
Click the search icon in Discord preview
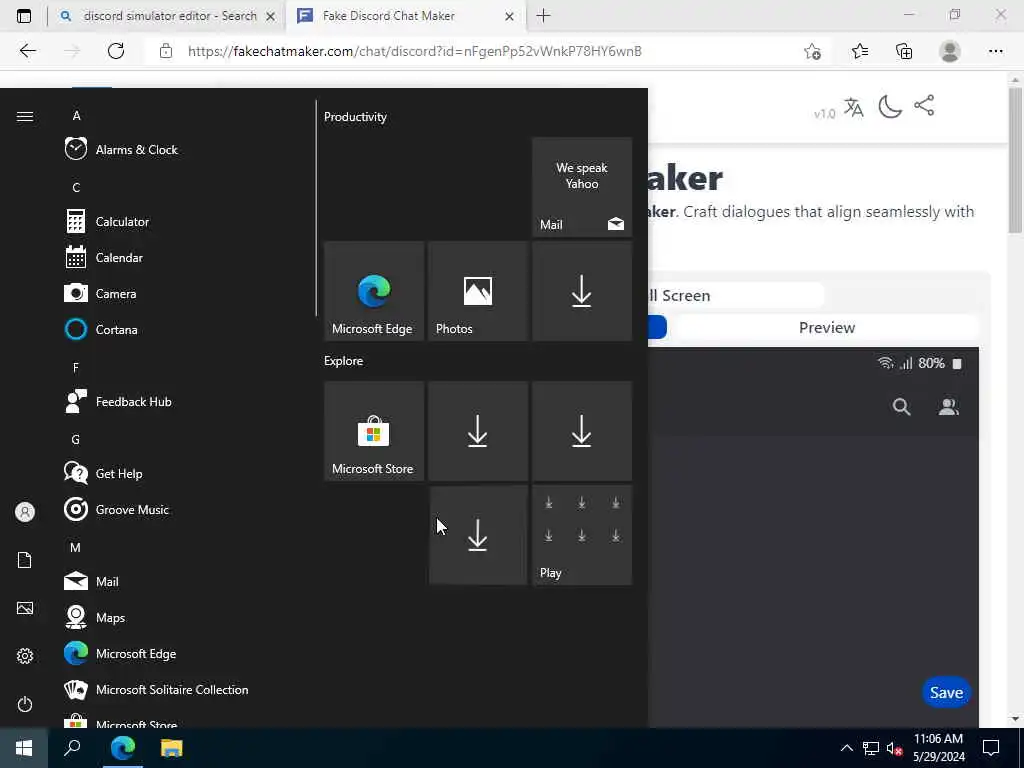click(x=901, y=407)
